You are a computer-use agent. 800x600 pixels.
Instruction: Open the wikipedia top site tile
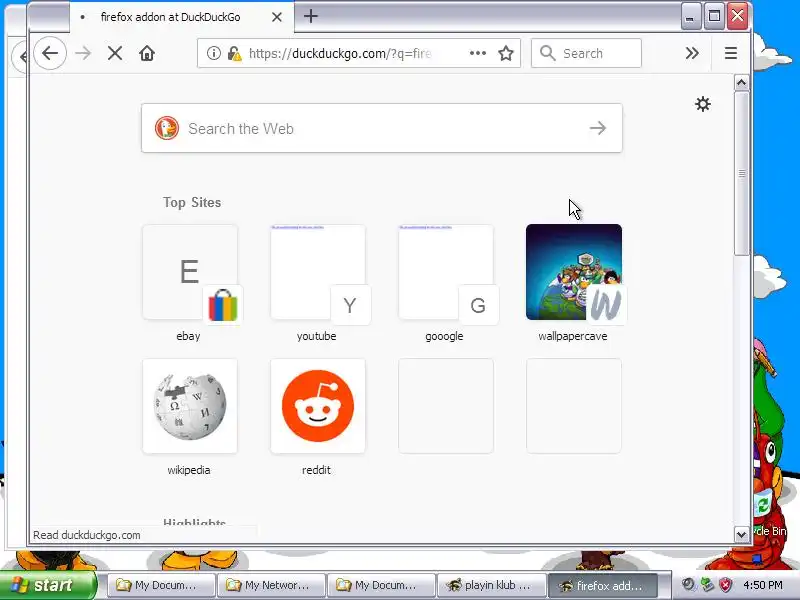click(190, 406)
